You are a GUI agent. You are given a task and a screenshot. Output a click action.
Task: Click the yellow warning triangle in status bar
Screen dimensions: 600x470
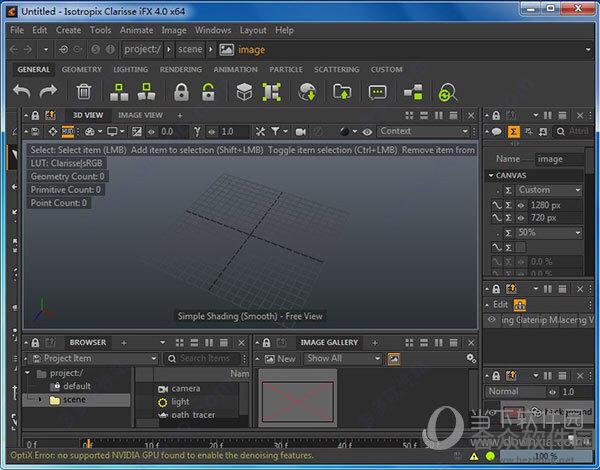click(x=474, y=456)
